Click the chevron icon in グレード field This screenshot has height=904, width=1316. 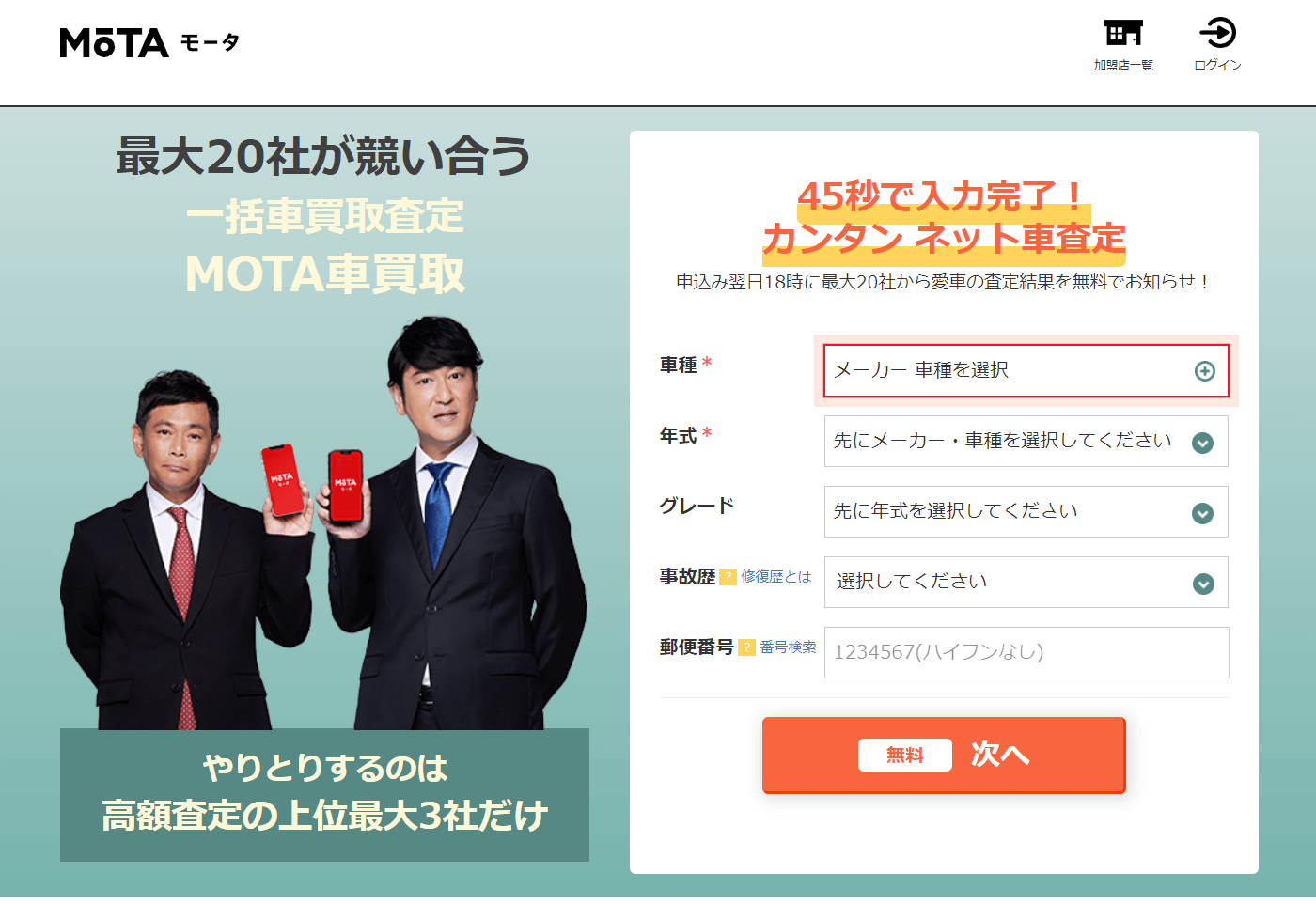1202,513
